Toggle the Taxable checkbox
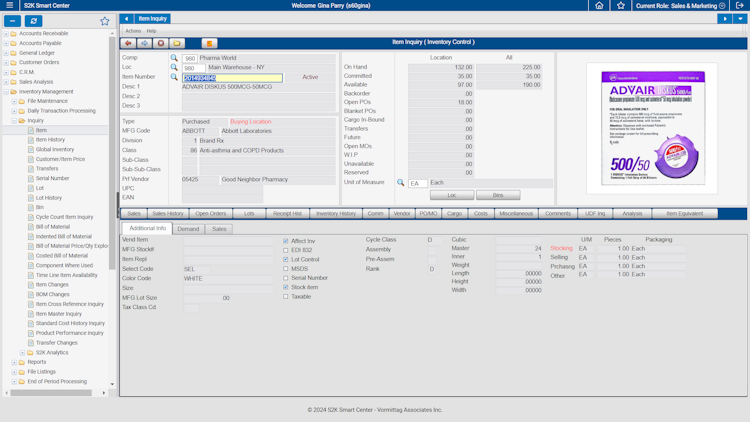750x422 pixels. click(x=286, y=296)
